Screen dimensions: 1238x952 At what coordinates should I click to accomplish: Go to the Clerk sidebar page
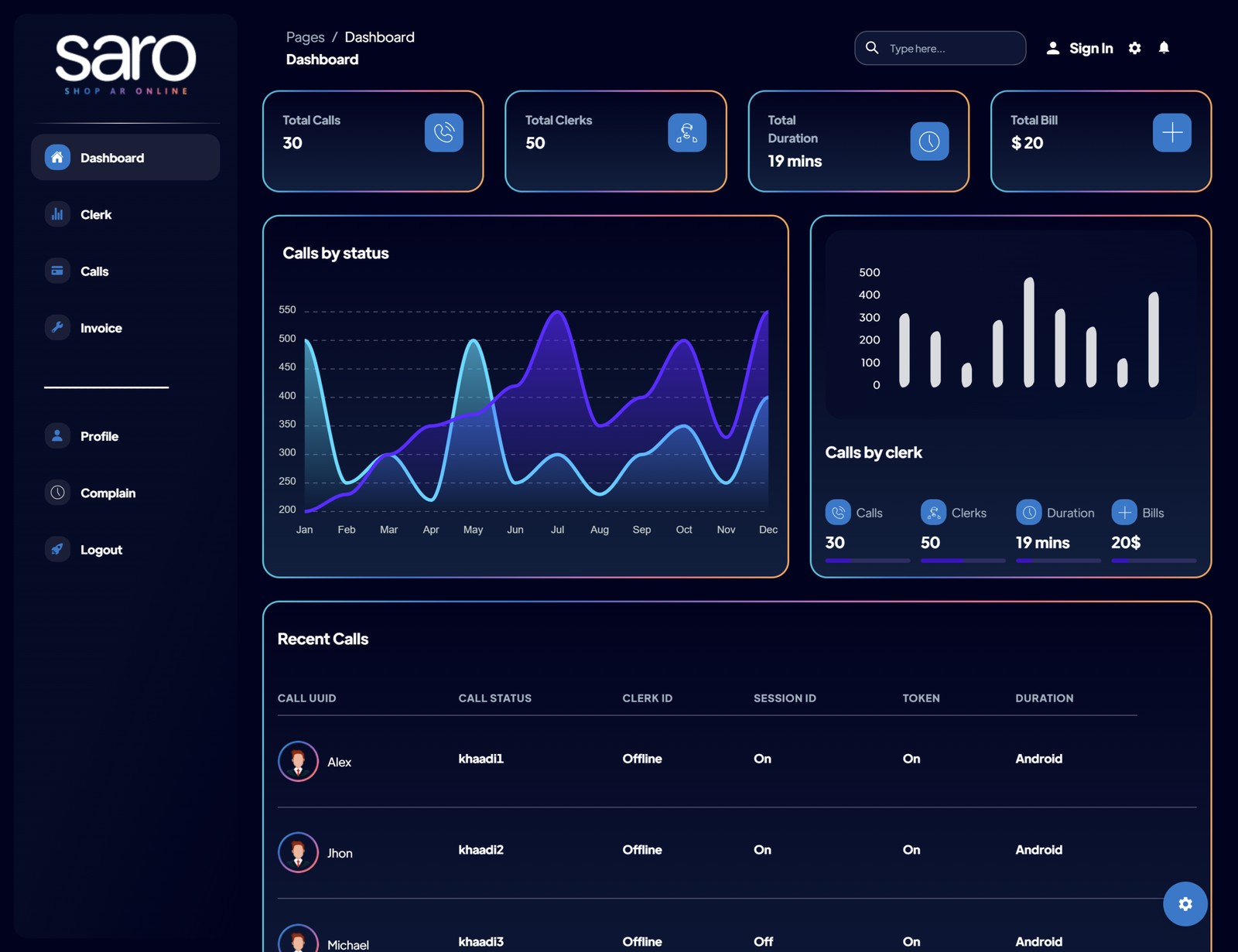click(x=95, y=215)
